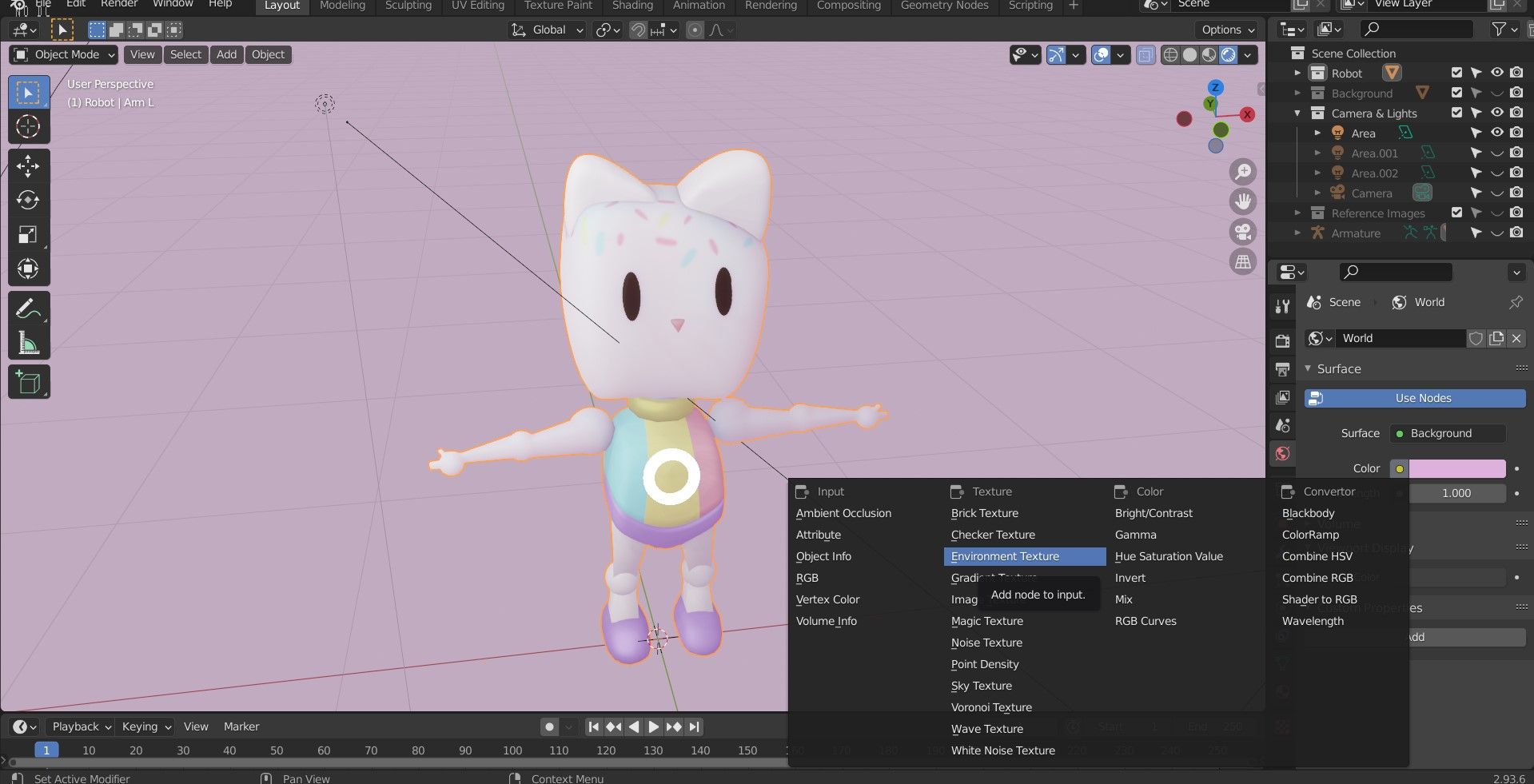Click the Cursor tool icon

(x=28, y=126)
